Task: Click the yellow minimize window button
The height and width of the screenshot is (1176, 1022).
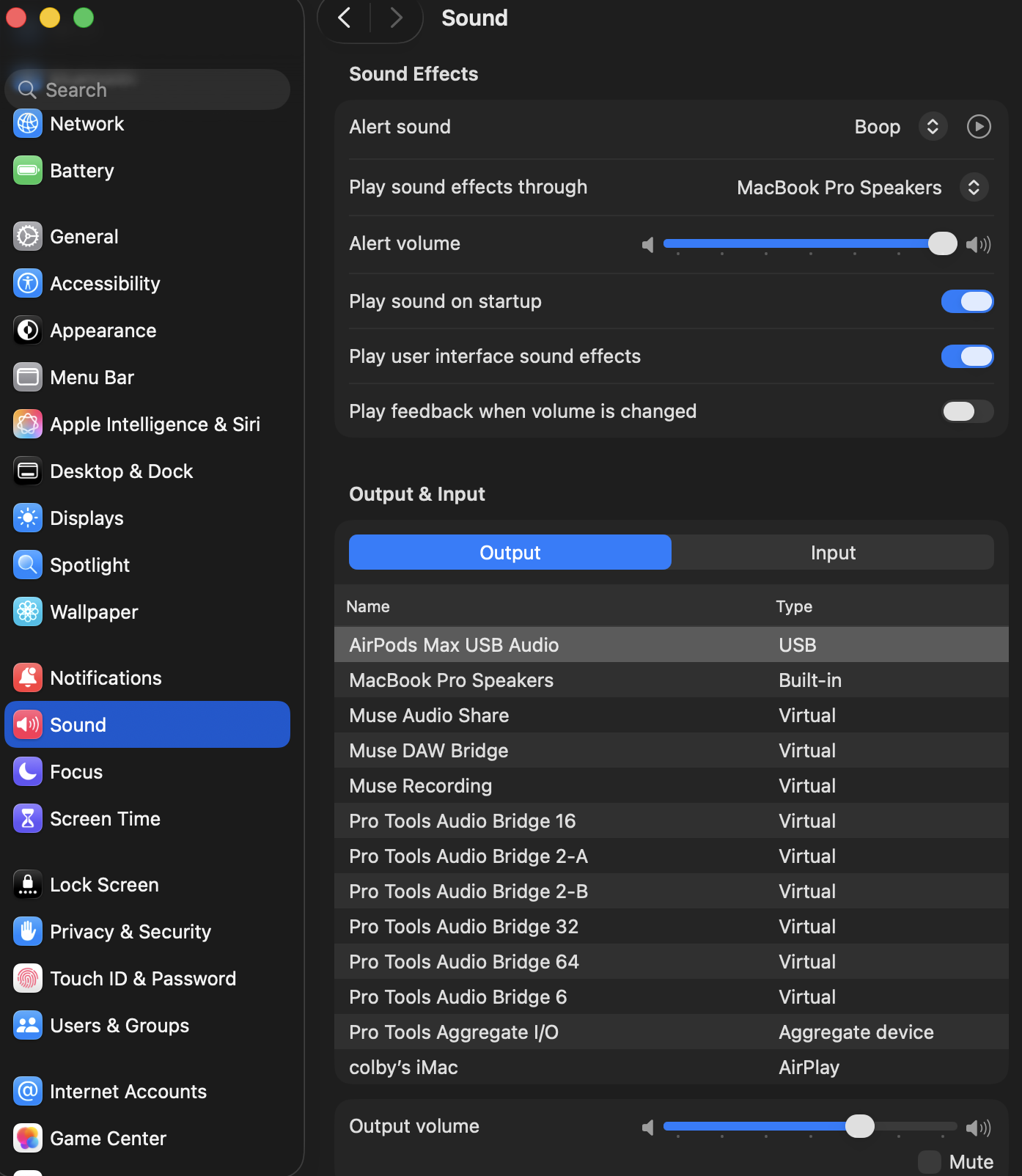Action: [50, 17]
